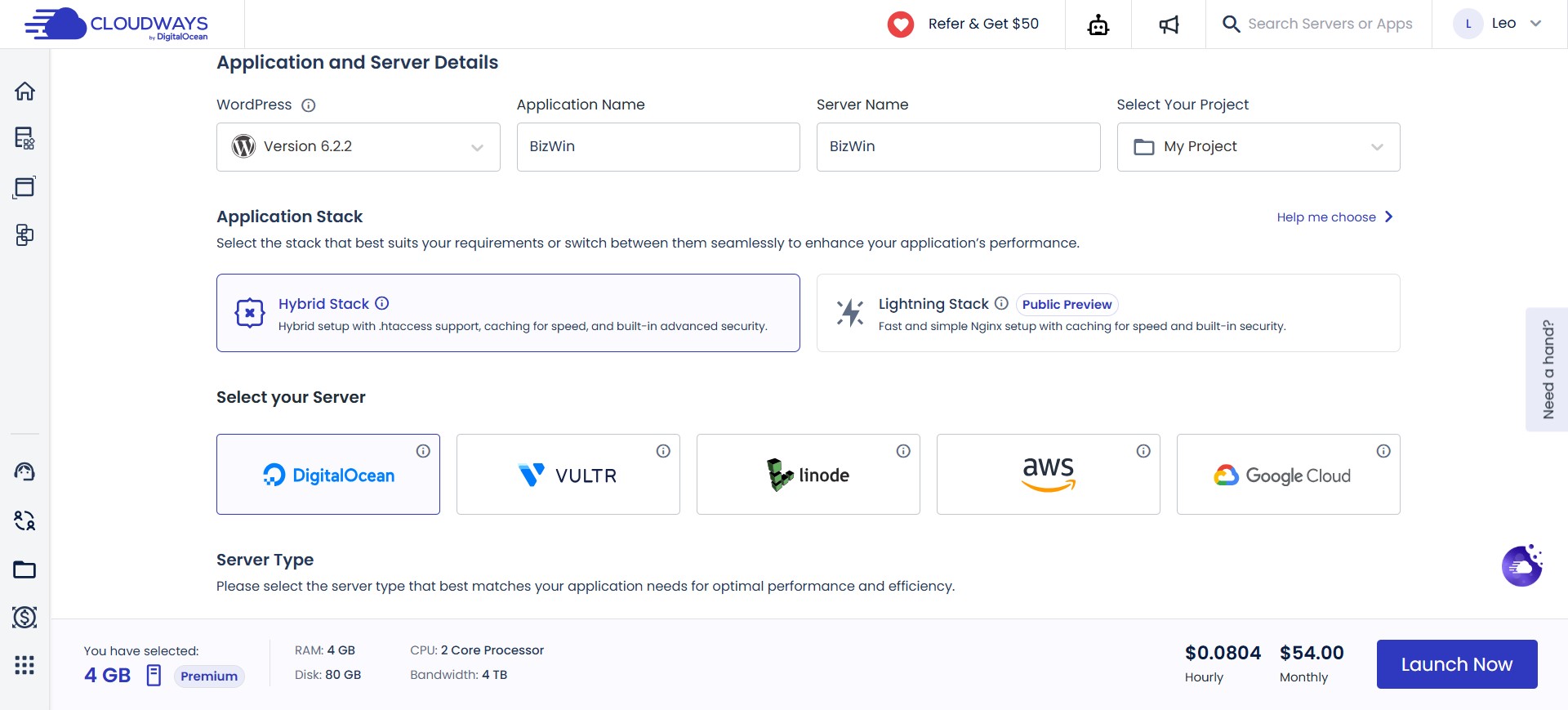The width and height of the screenshot is (1568, 710).
Task: Click the info icon beside Hybrid Stack
Action: (x=381, y=303)
